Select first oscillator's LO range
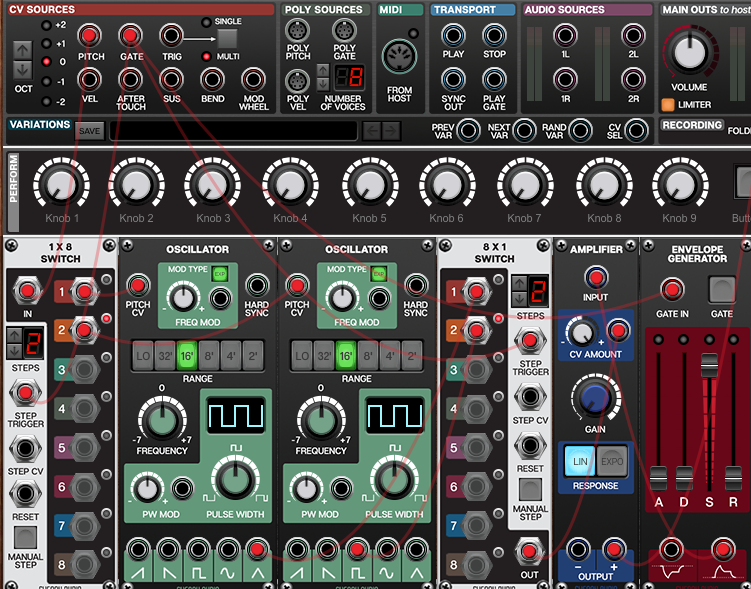Viewport: 751px width, 589px height. (x=143, y=356)
